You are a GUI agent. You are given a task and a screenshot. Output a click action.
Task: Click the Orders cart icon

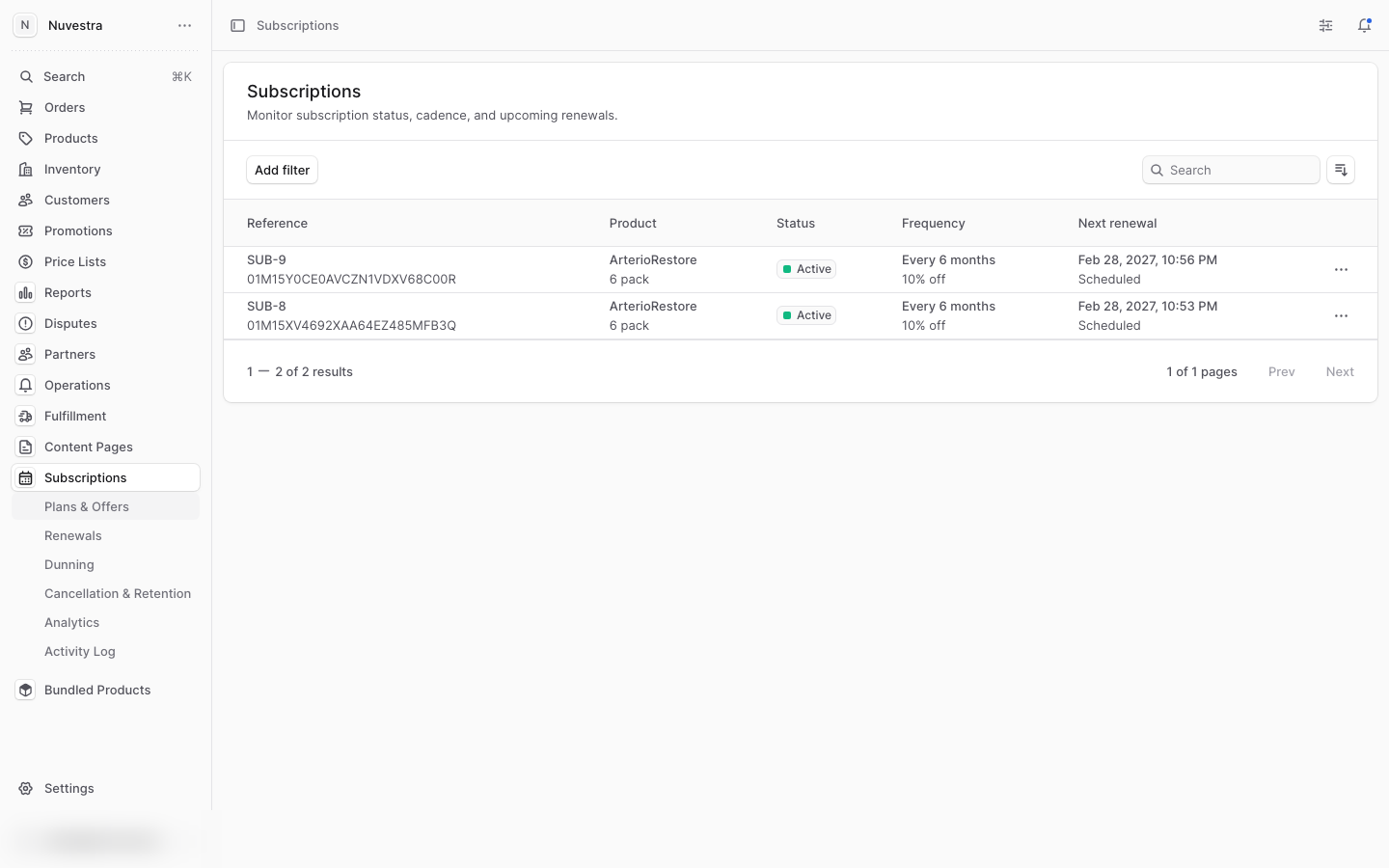pyautogui.click(x=26, y=107)
